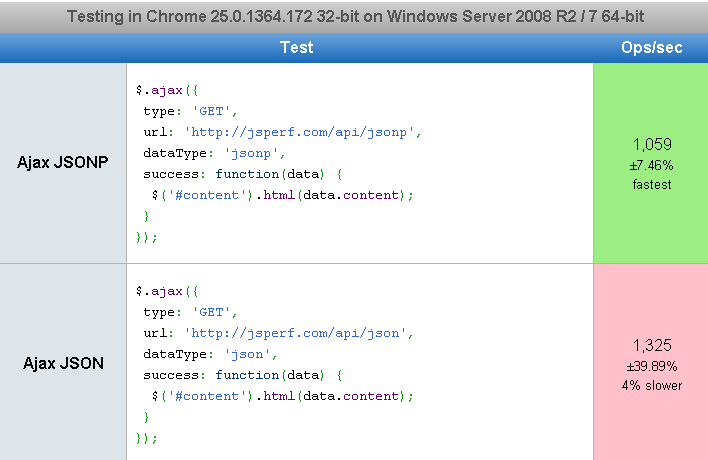Click type 'GET' line in JSONP snippet

pyautogui.click(x=190, y=111)
